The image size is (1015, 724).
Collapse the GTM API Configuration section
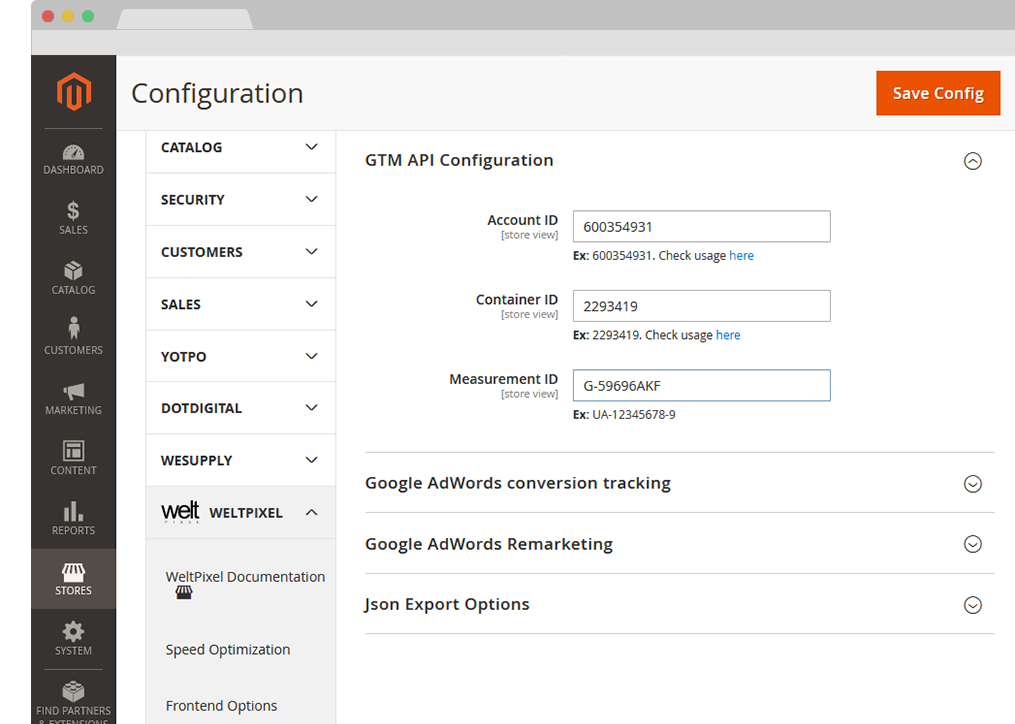[972, 161]
